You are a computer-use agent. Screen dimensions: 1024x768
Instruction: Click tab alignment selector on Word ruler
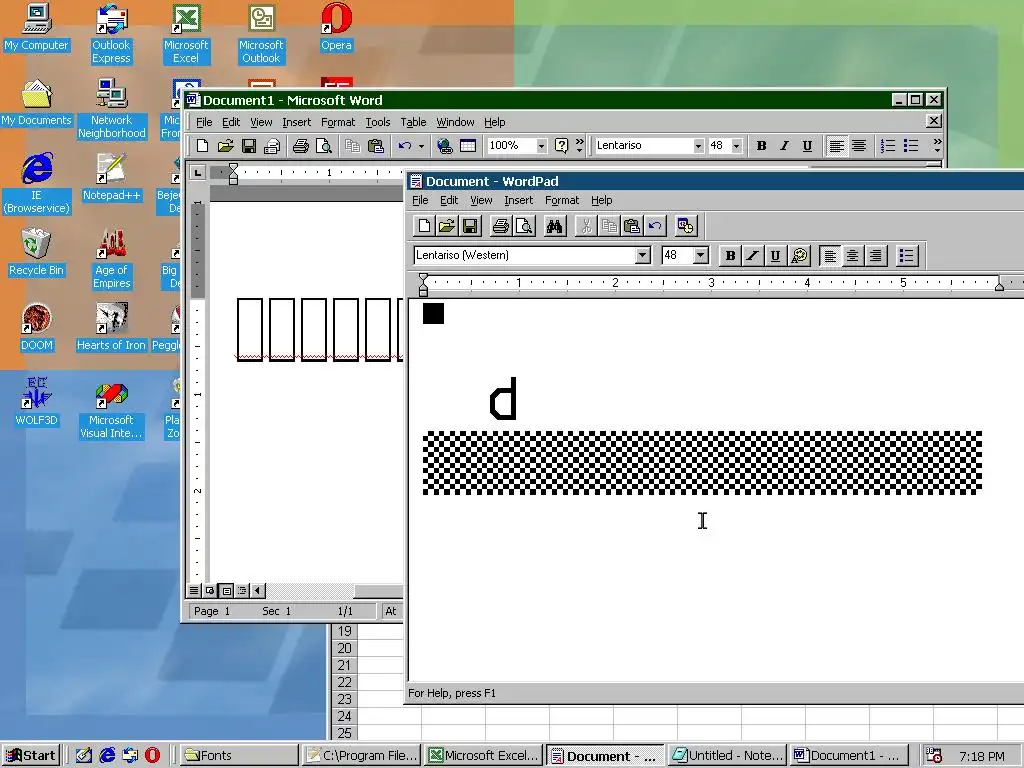click(x=197, y=172)
